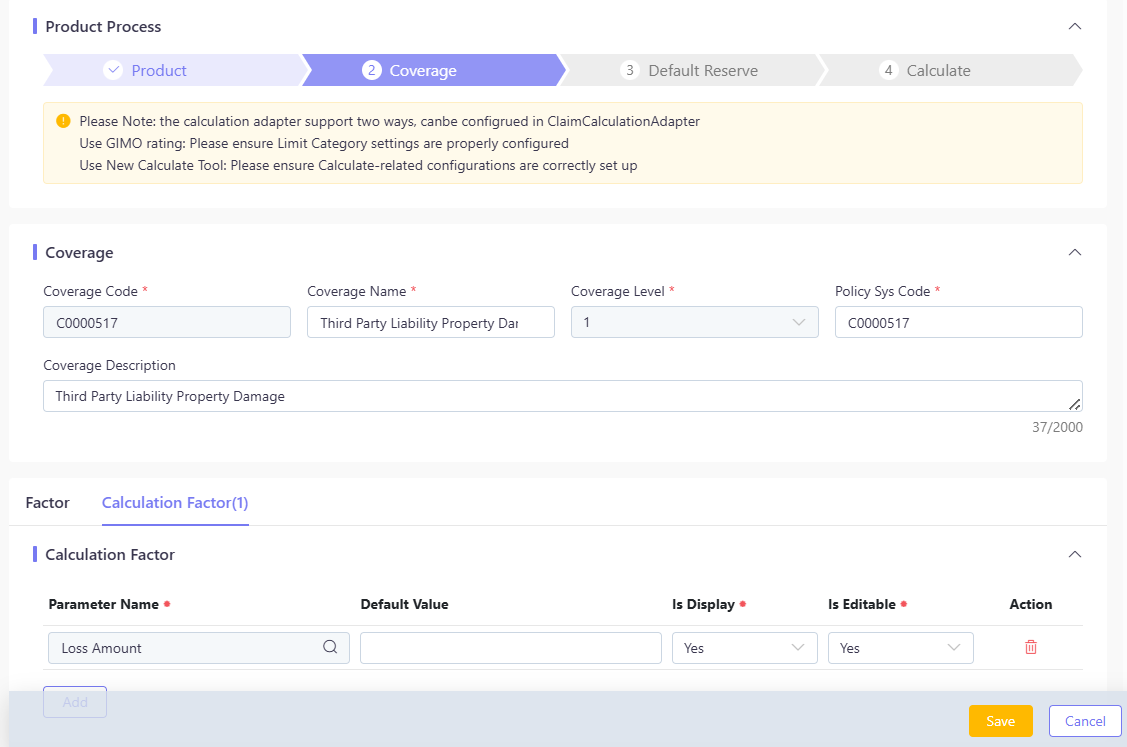Click the 'Use New Calculate Tool' notice line
This screenshot has height=747, width=1127.
point(358,165)
